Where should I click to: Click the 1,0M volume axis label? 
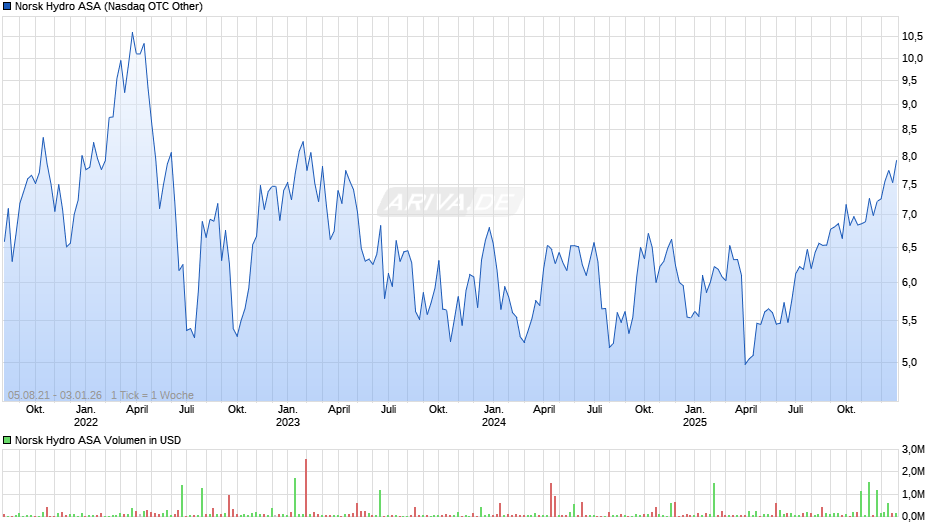pyautogui.click(x=913, y=494)
